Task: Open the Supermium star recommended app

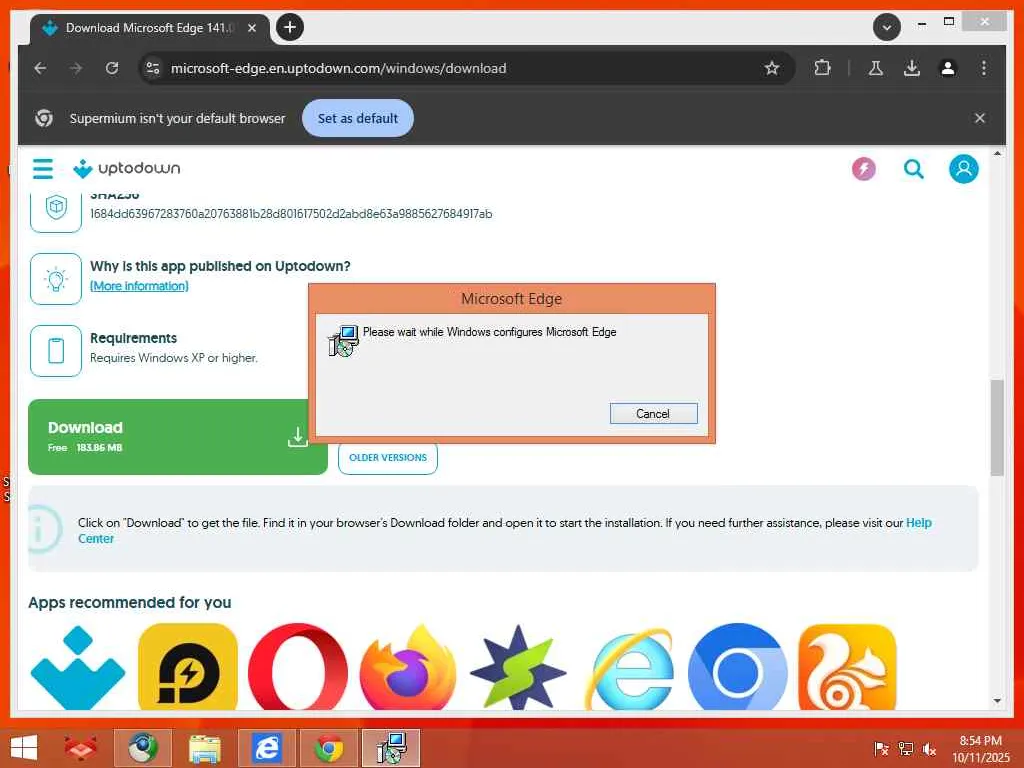Action: tap(518, 667)
